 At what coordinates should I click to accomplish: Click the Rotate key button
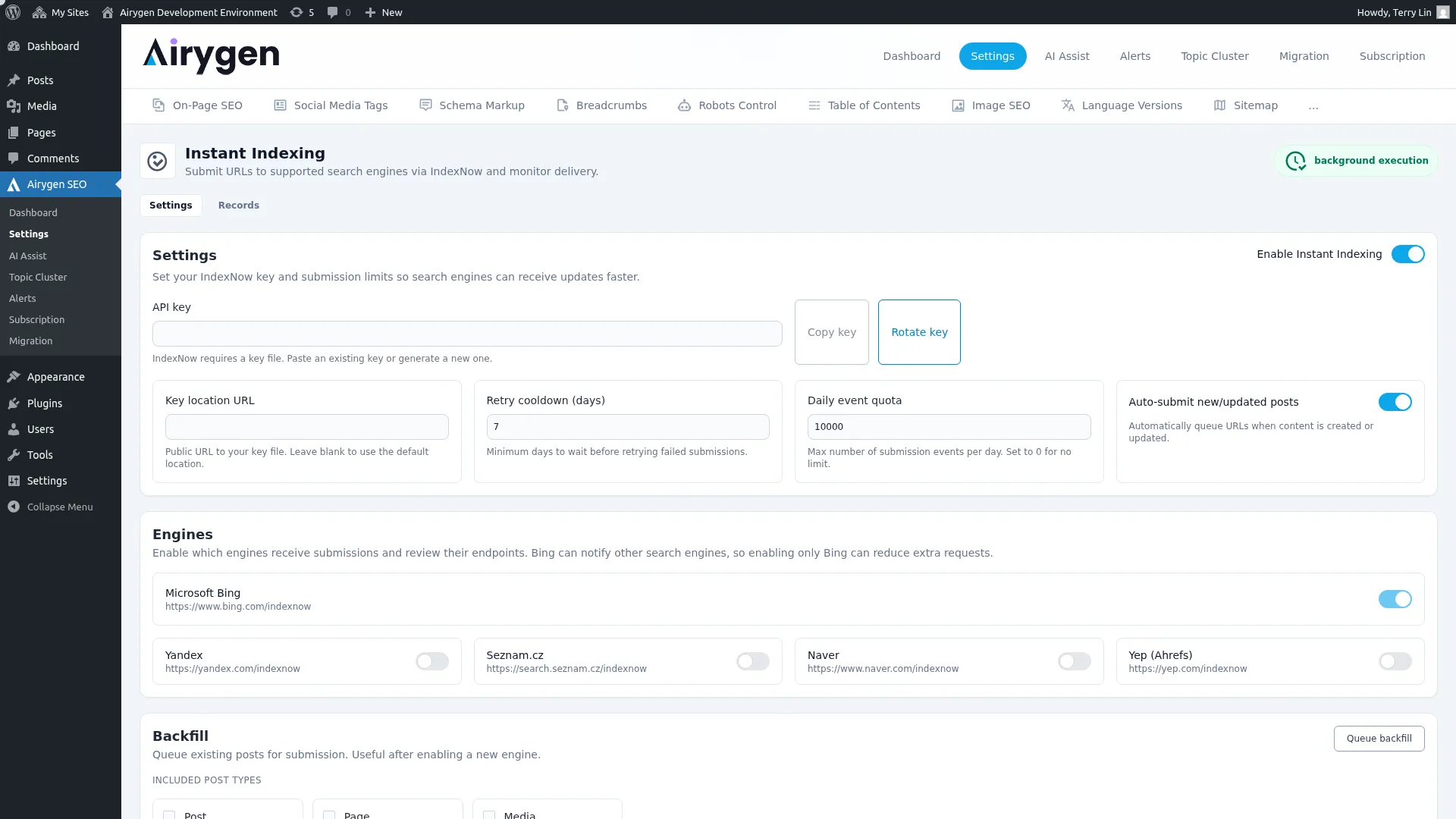point(919,332)
